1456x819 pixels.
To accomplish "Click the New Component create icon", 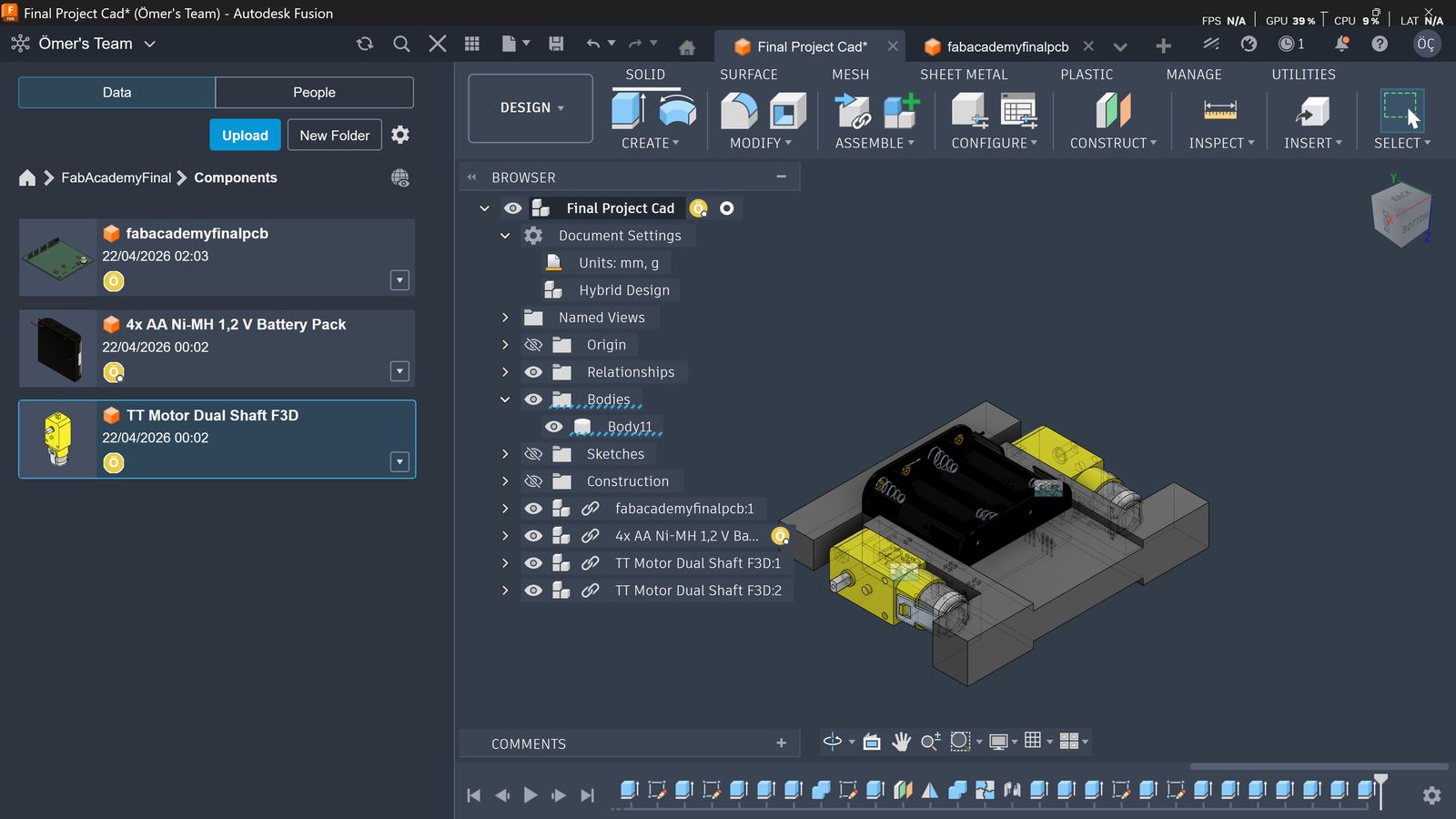I will coord(628,110).
